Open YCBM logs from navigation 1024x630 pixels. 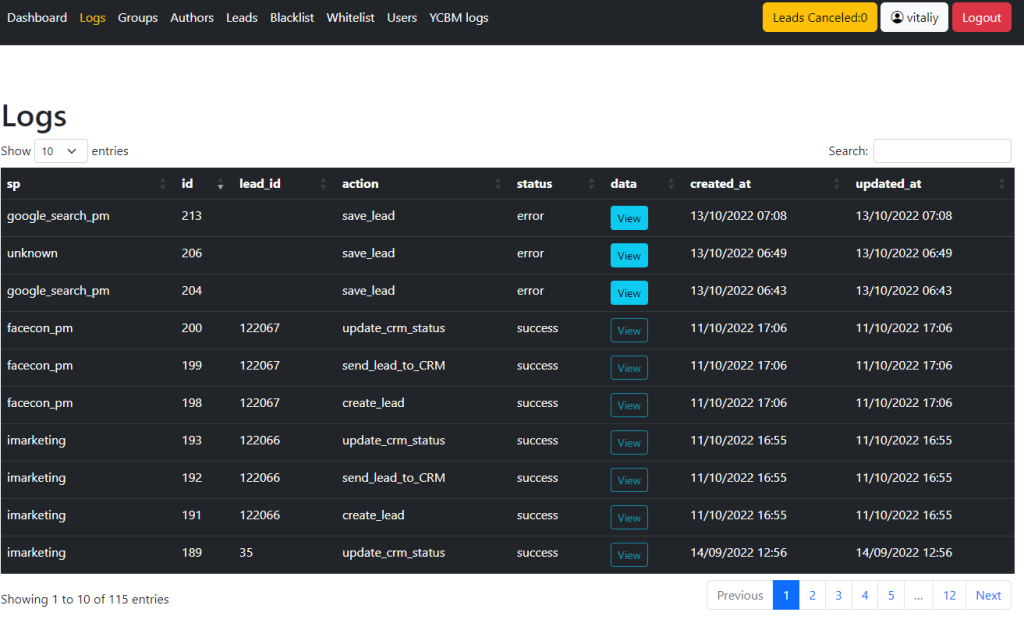click(x=459, y=18)
